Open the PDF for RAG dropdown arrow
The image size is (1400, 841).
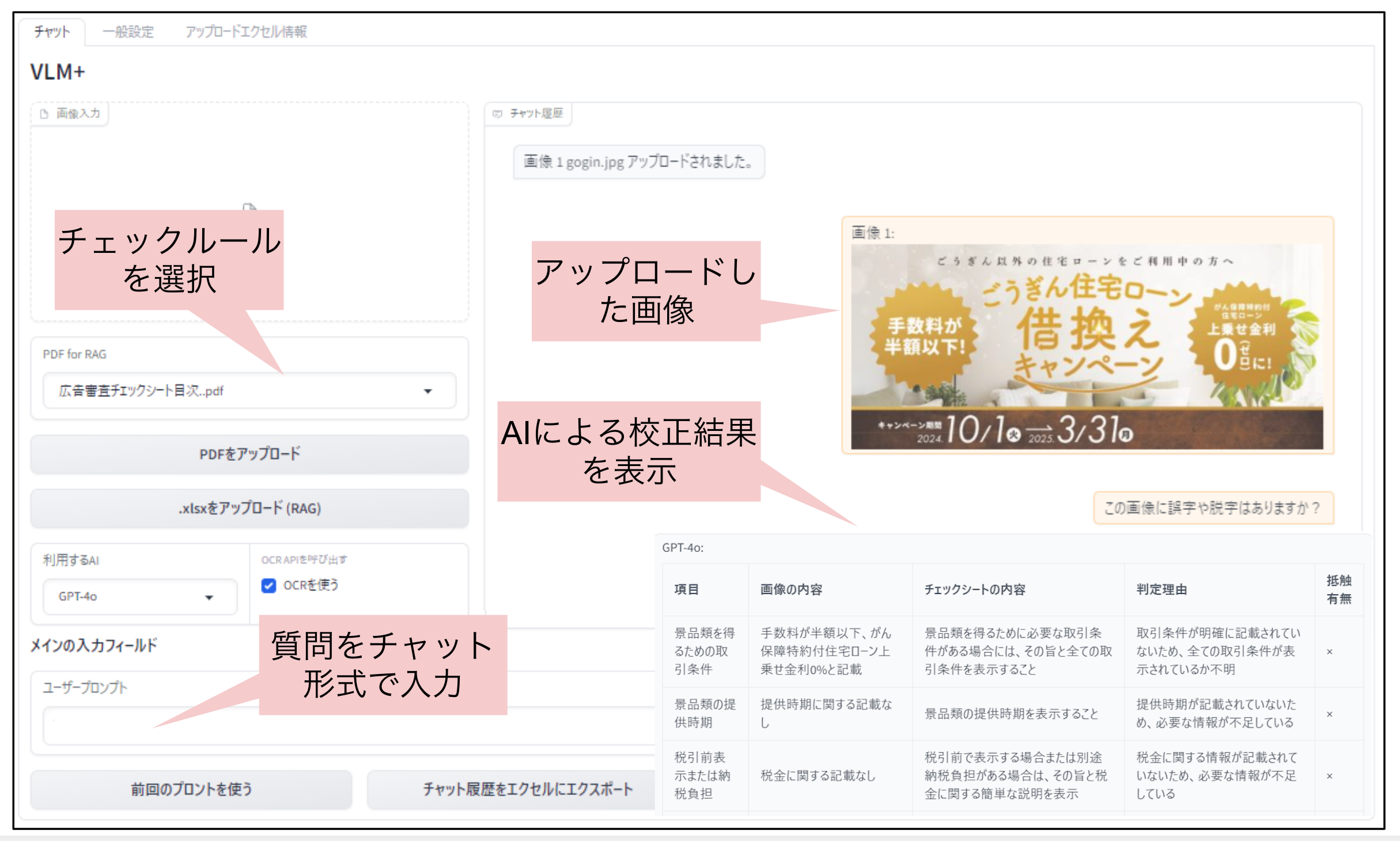pos(427,391)
